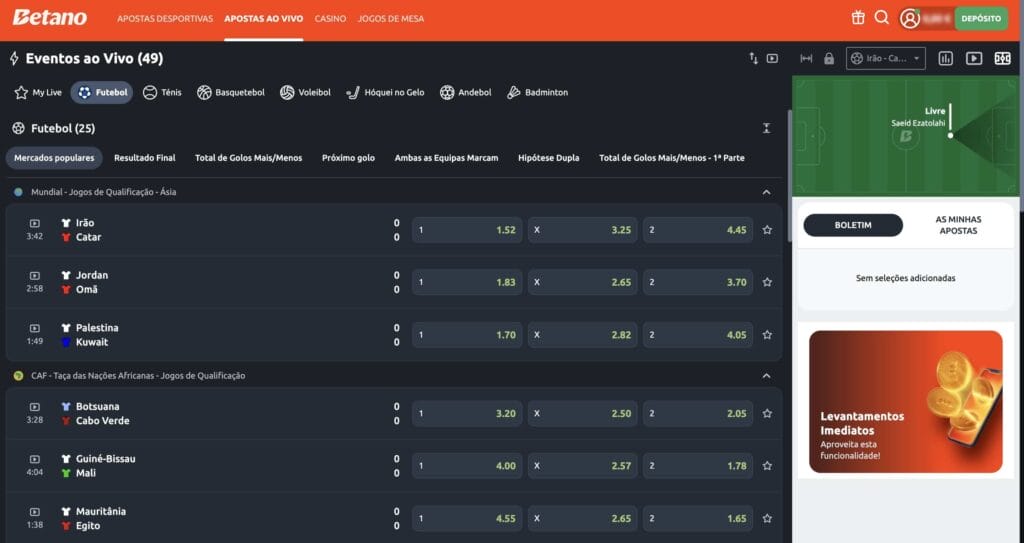Switch to Ambas as Equipas Marcam tab
Screen dimensions: 1024x543
pyautogui.click(x=446, y=157)
